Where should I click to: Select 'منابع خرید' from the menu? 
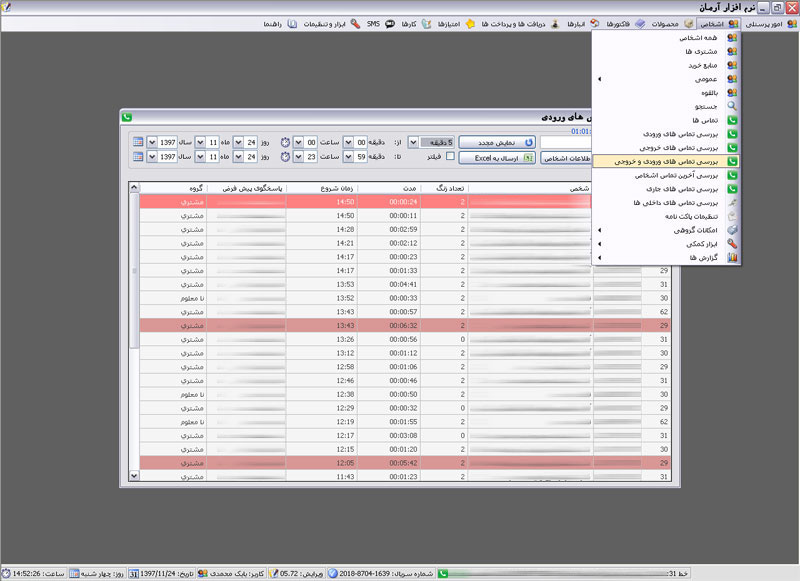point(666,65)
